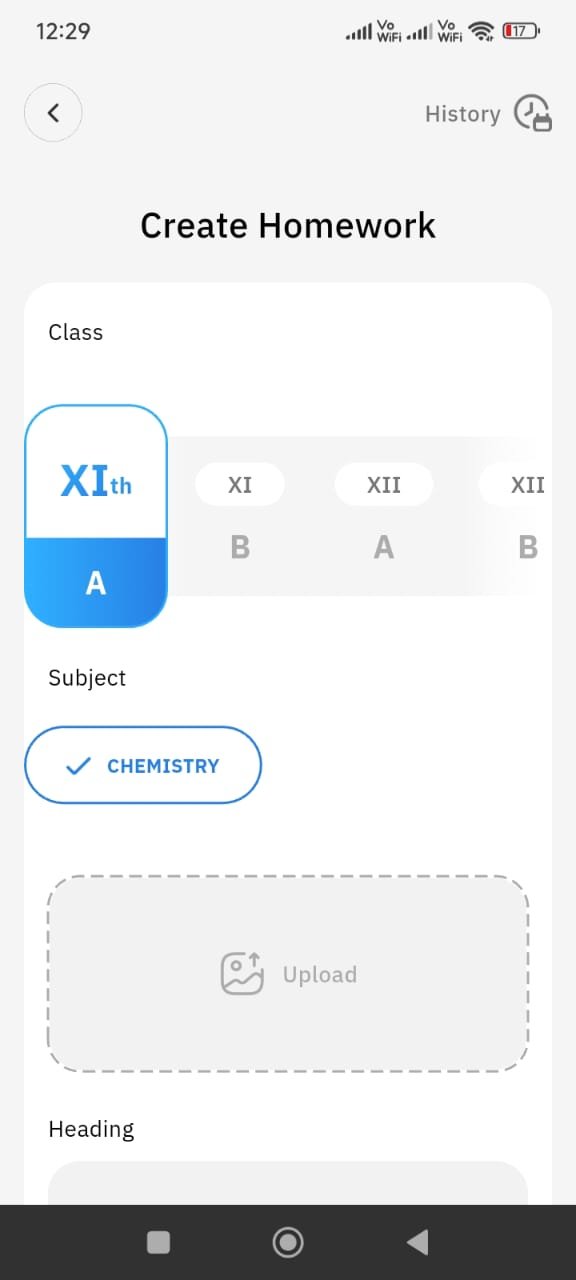Tap the back arrow at top left
Viewport: 576px width, 1280px height.
(x=52, y=113)
